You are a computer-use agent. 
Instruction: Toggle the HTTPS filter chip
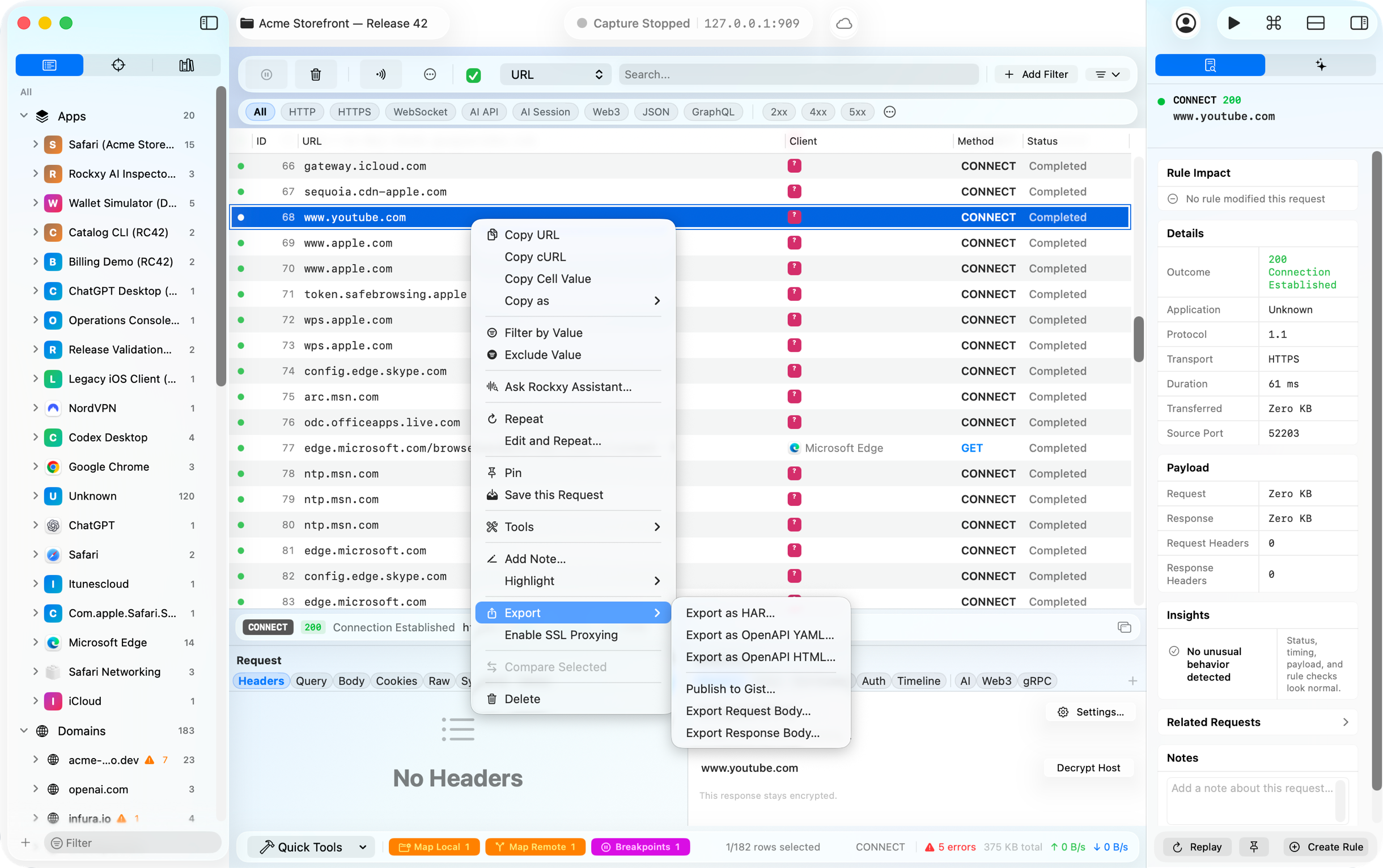pyautogui.click(x=354, y=112)
